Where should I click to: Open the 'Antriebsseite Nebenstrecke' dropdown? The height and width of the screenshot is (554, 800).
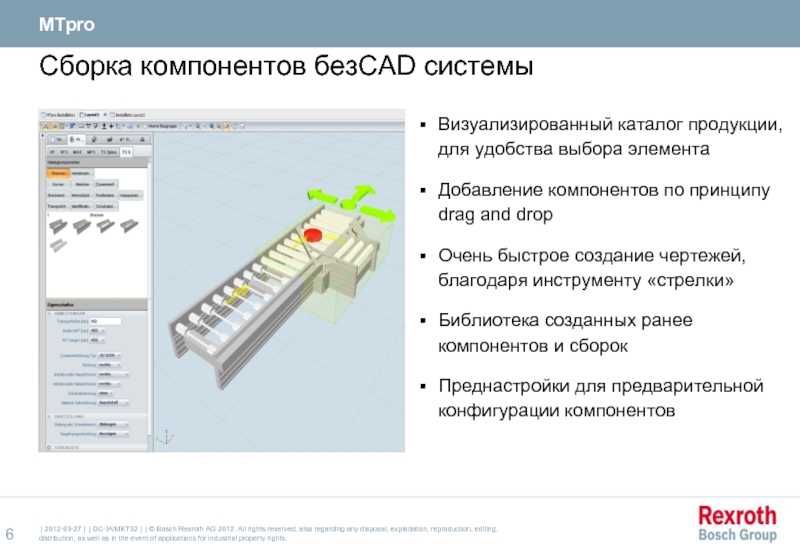[109, 384]
